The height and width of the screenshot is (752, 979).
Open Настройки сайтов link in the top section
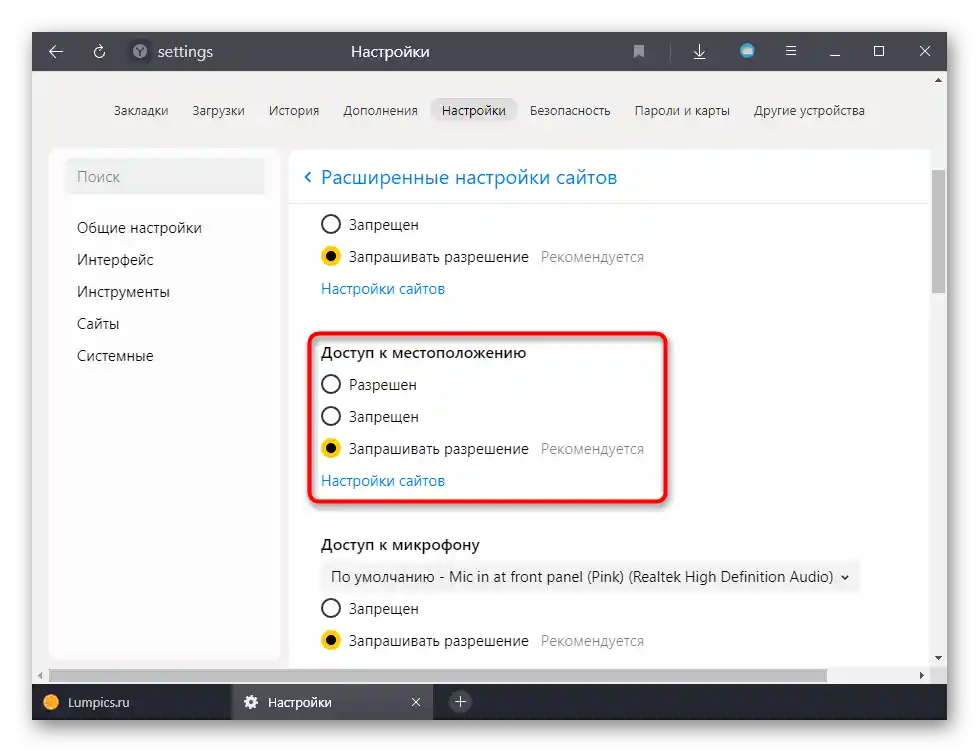click(383, 289)
